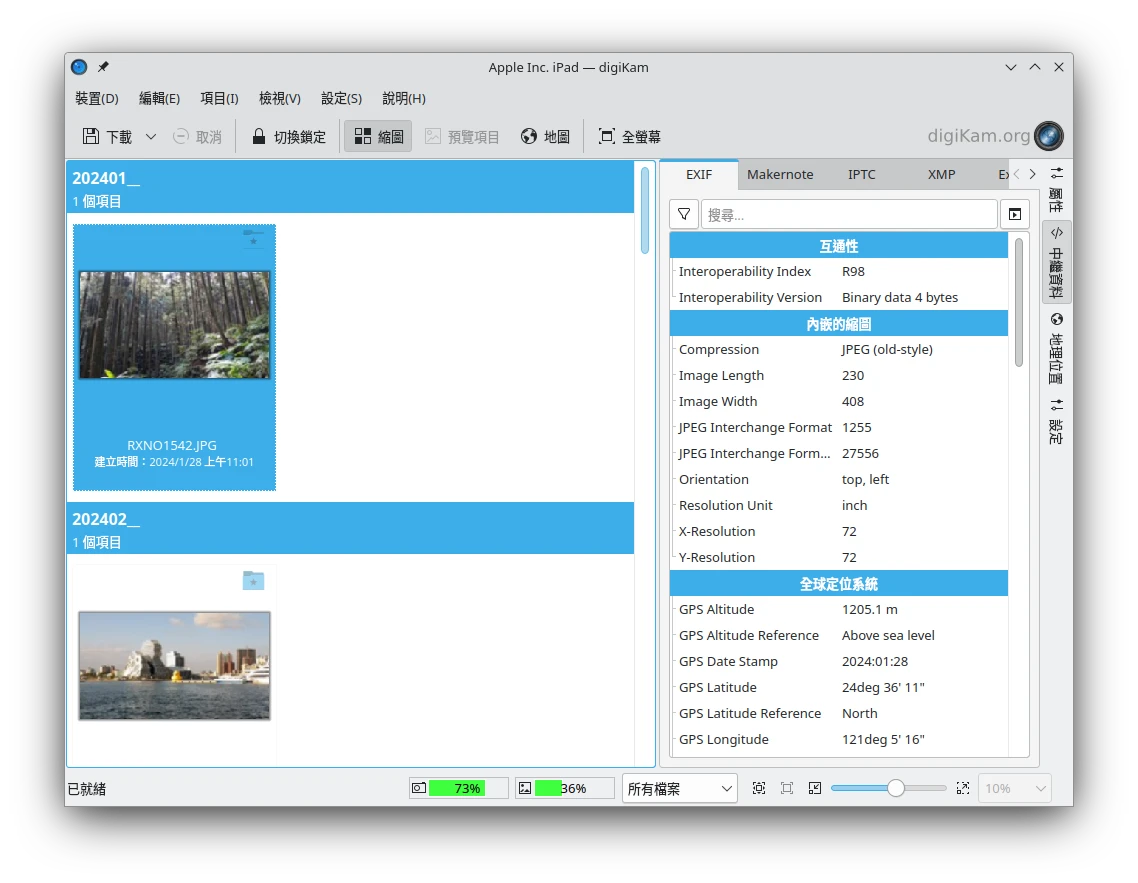Open the metadata options button beside search box

1014,214
